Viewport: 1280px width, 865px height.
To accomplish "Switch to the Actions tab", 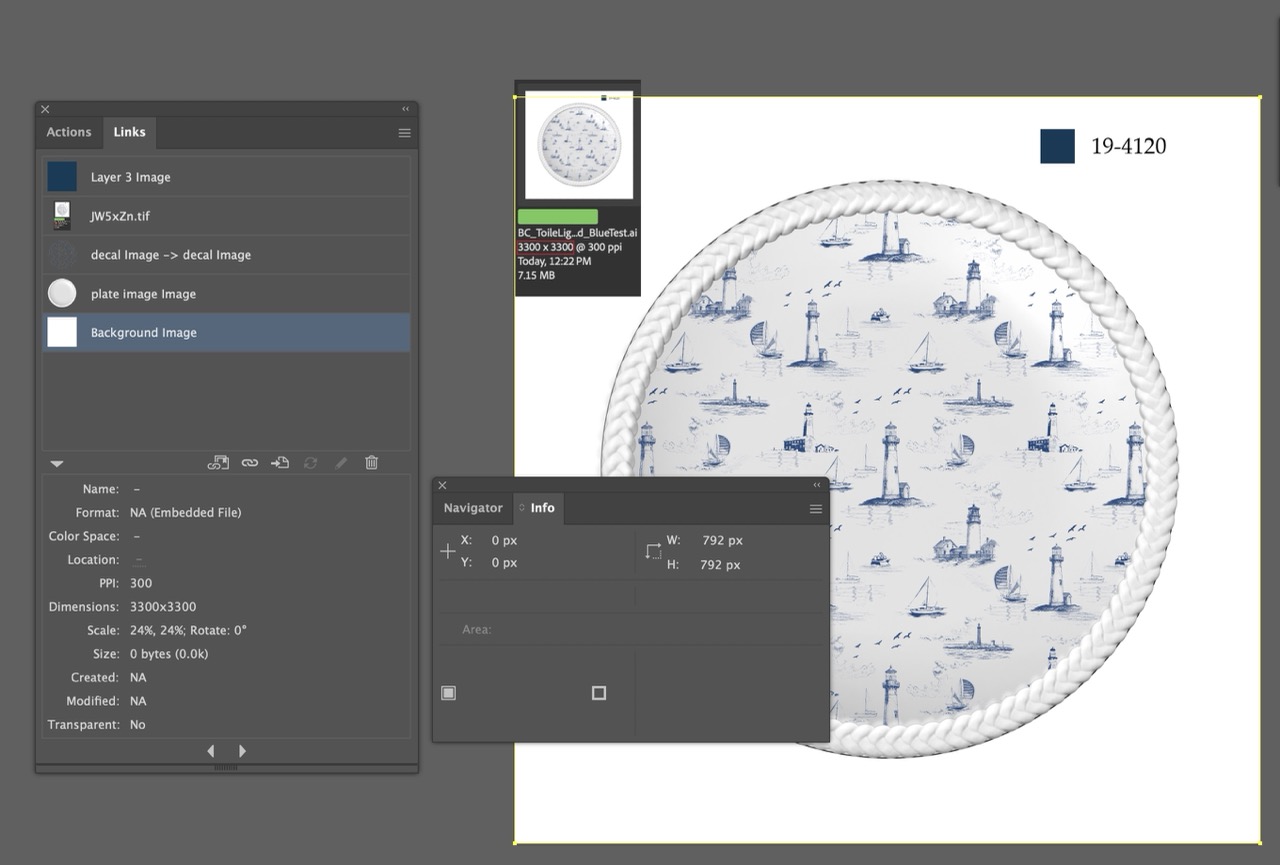I will click(68, 132).
